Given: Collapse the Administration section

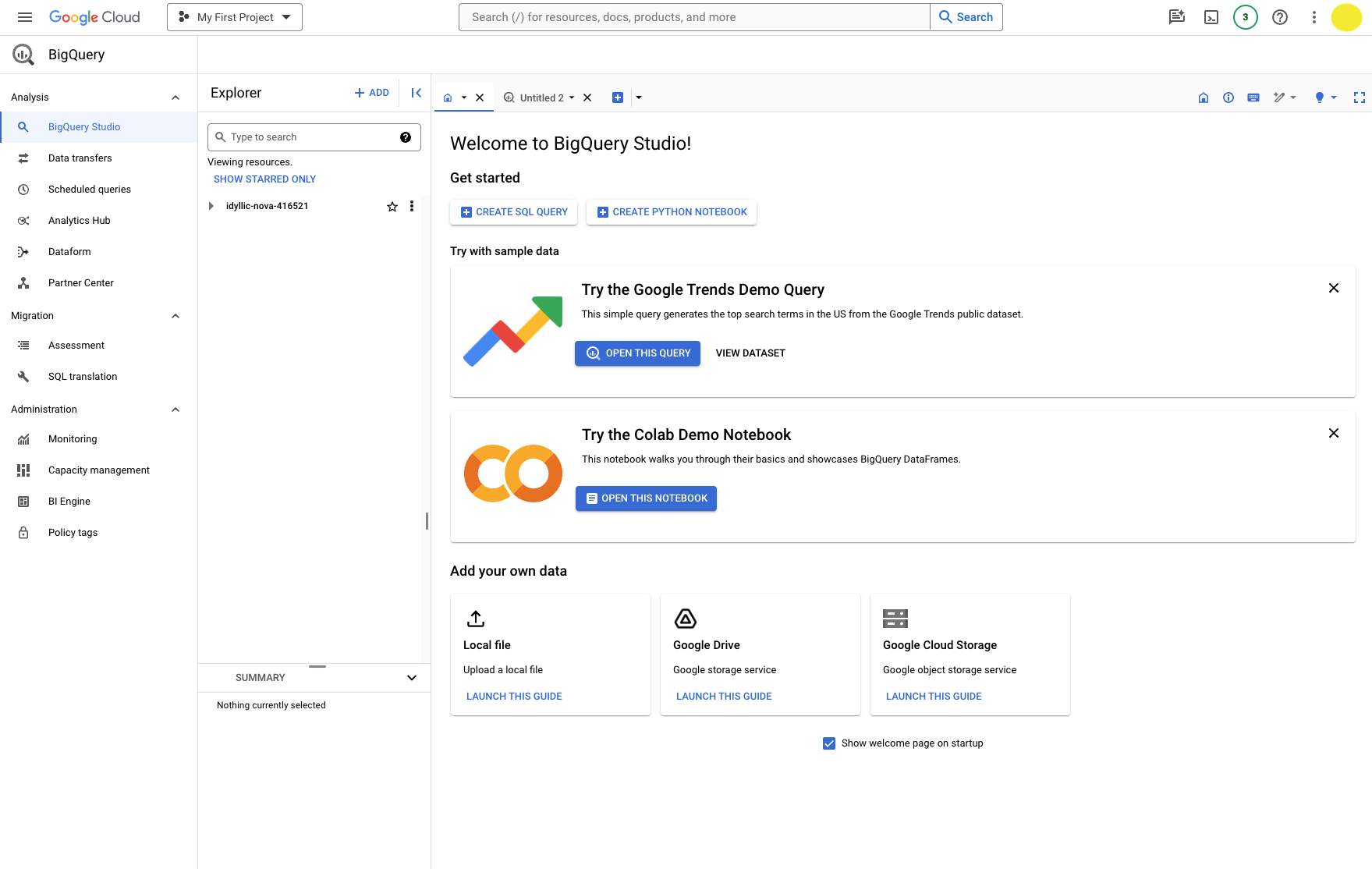Looking at the screenshot, I should (x=175, y=410).
